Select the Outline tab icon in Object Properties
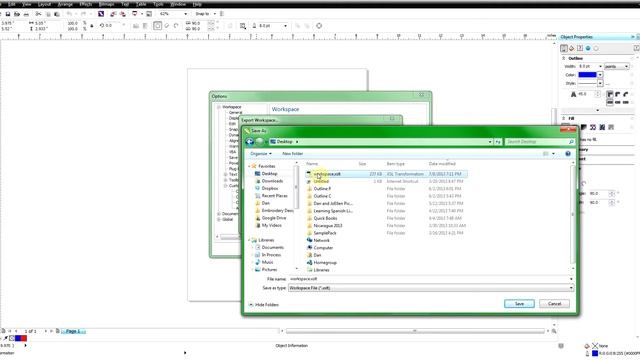The height and width of the screenshot is (360, 640). click(x=564, y=48)
